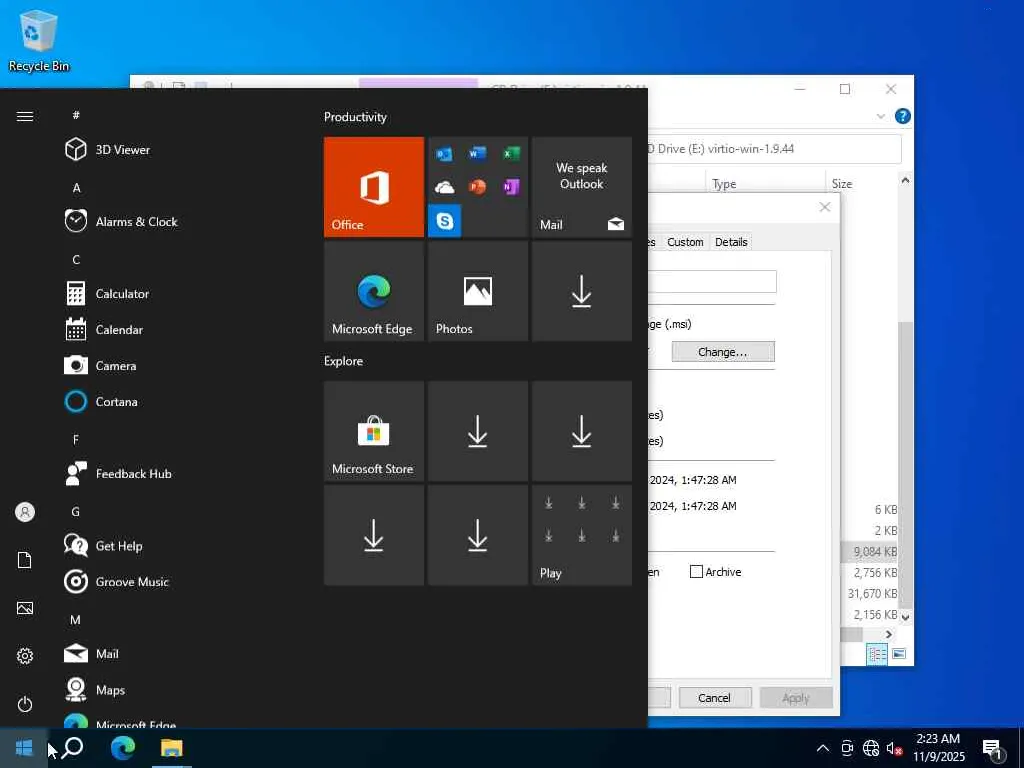1024x768 pixels.
Task: Open Settings gear in Start sidebar
Action: click(25, 656)
